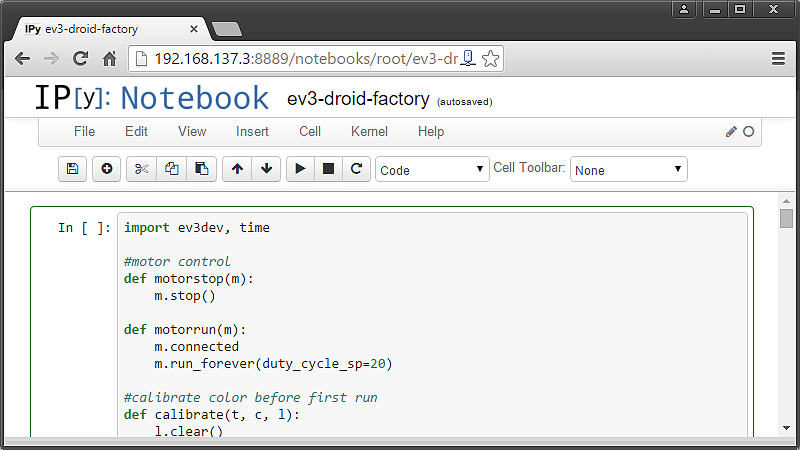Click the download icon in the address bar
The height and width of the screenshot is (450, 800).
(x=468, y=59)
